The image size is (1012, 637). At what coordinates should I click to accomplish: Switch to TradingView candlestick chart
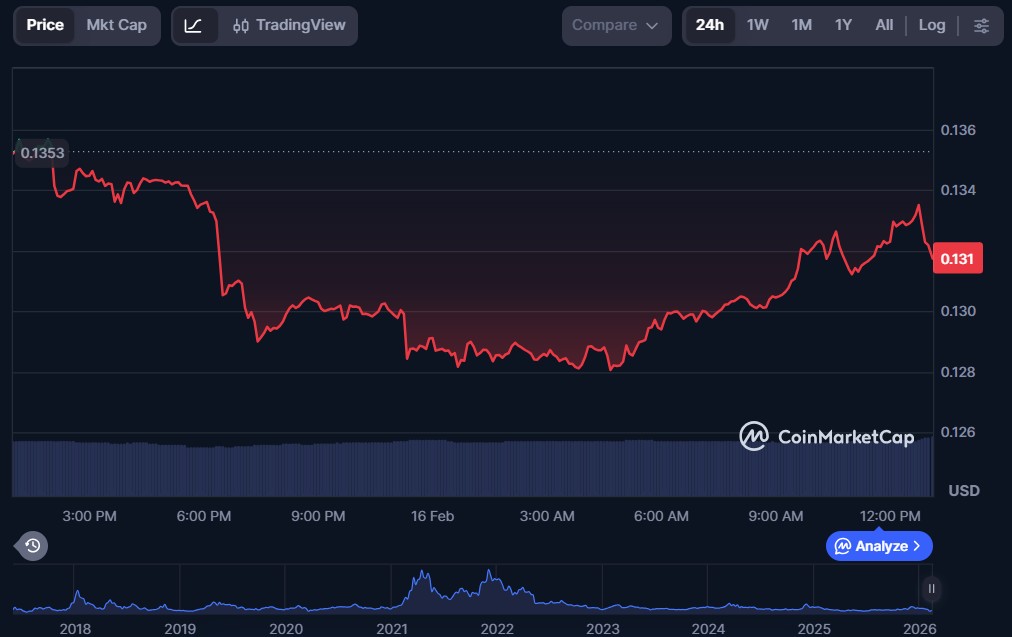[288, 25]
